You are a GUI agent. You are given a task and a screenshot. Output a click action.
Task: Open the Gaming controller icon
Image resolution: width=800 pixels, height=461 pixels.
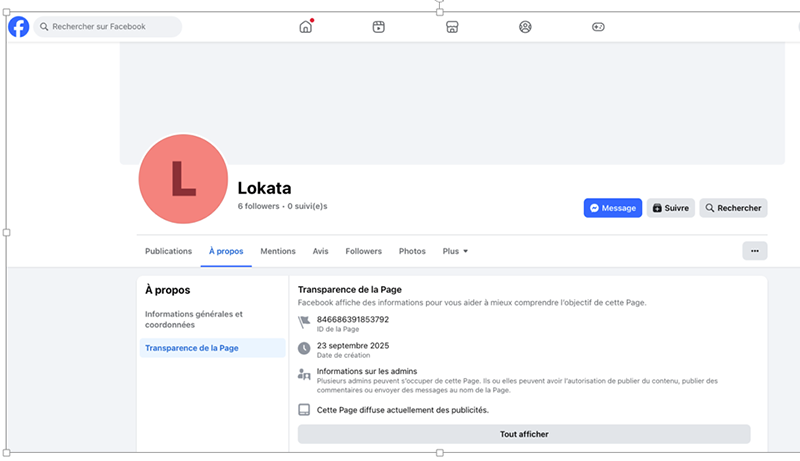click(x=598, y=27)
